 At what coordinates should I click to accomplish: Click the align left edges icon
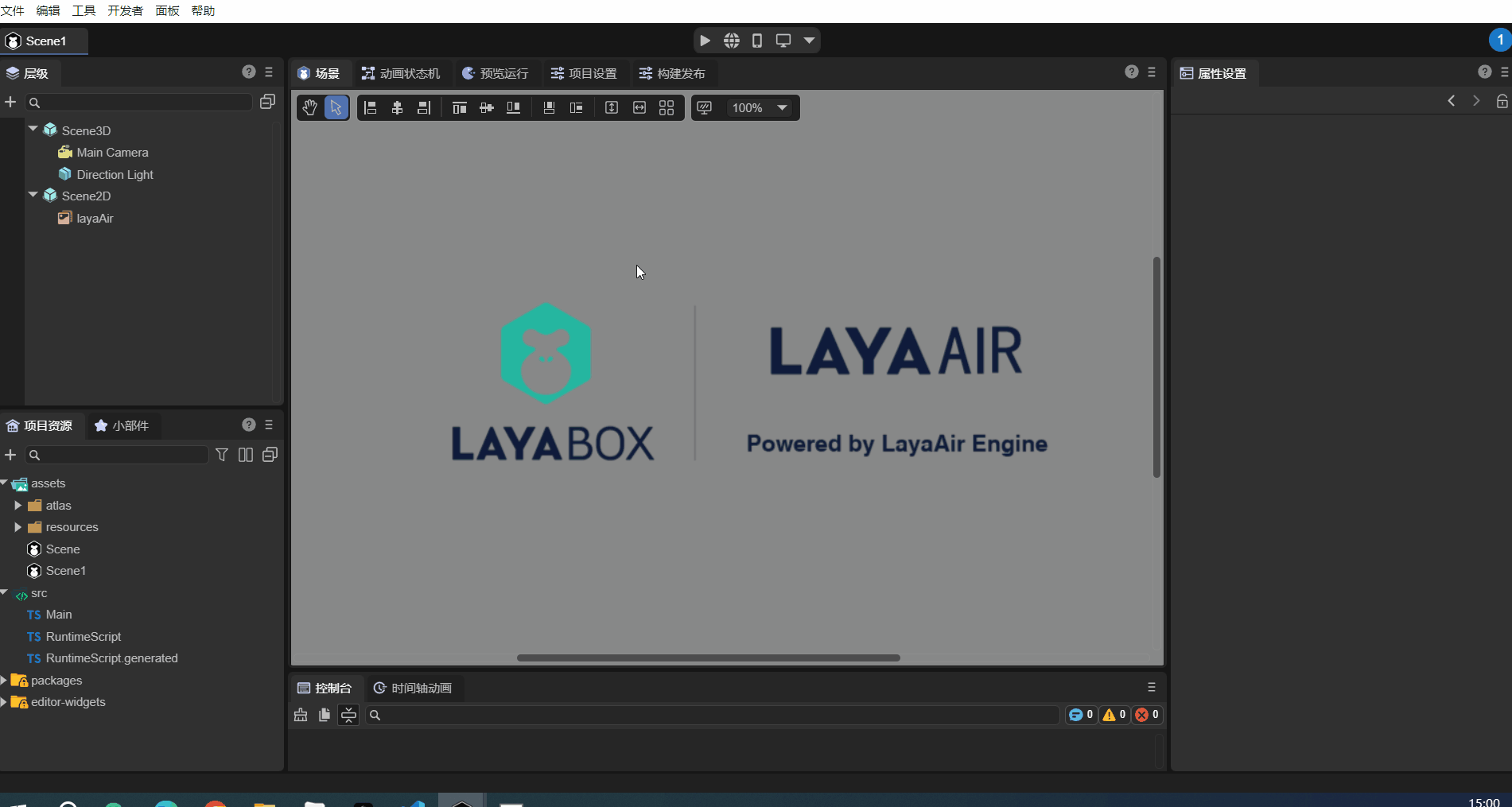(370, 107)
